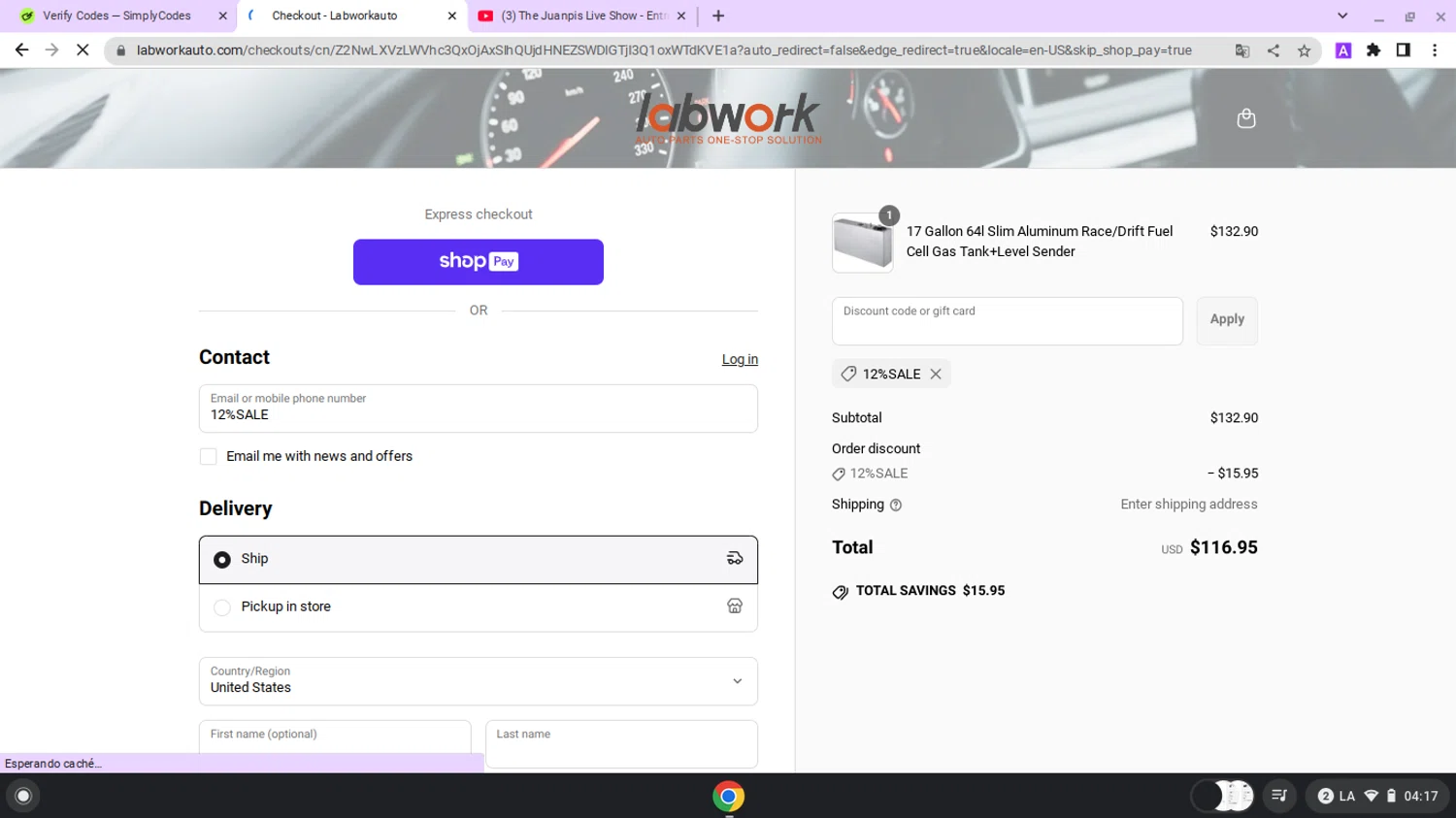1456x818 pixels.
Task: Switch to Verify Codes — SimplyCodes tab
Action: pyautogui.click(x=116, y=16)
